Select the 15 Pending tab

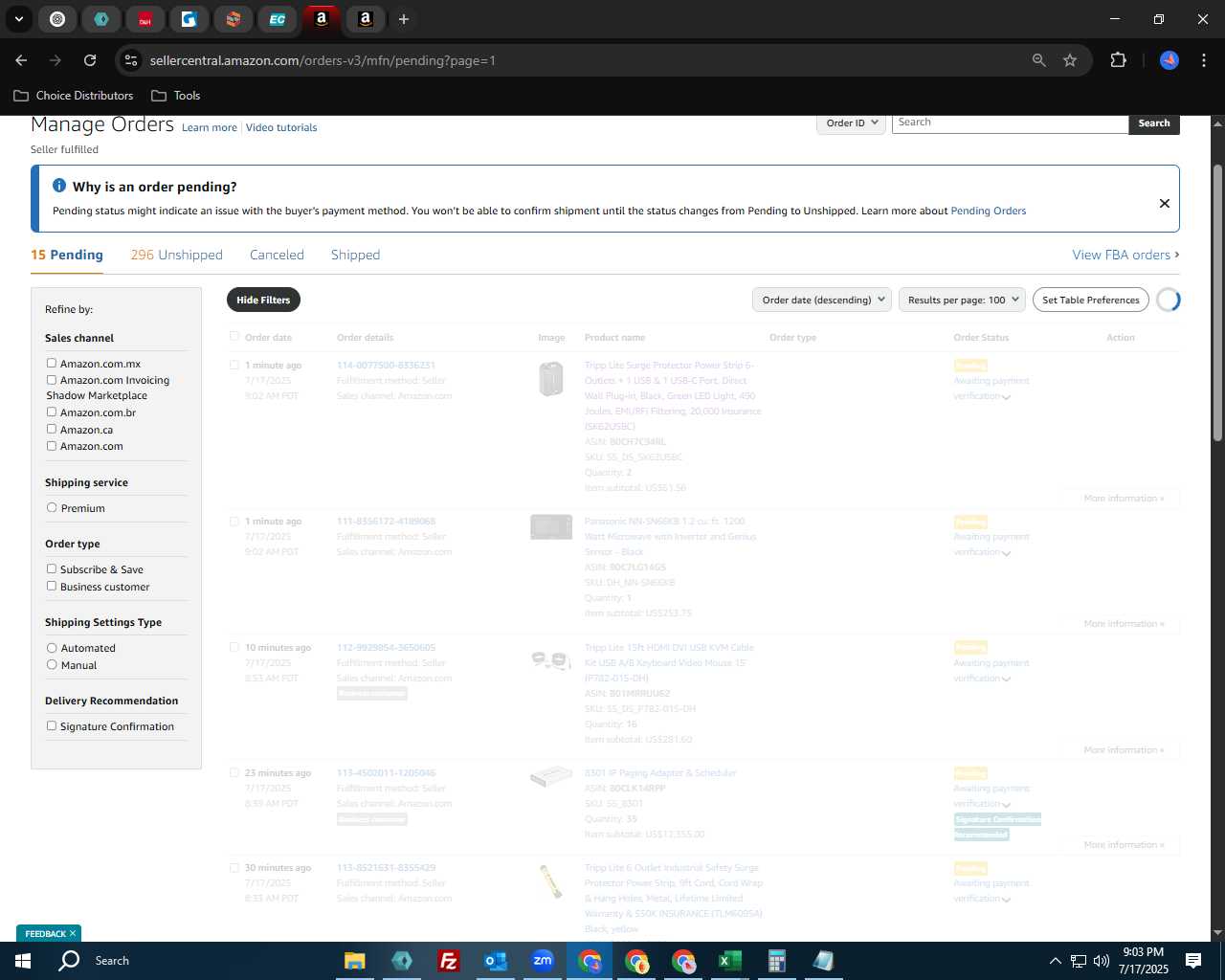(67, 255)
